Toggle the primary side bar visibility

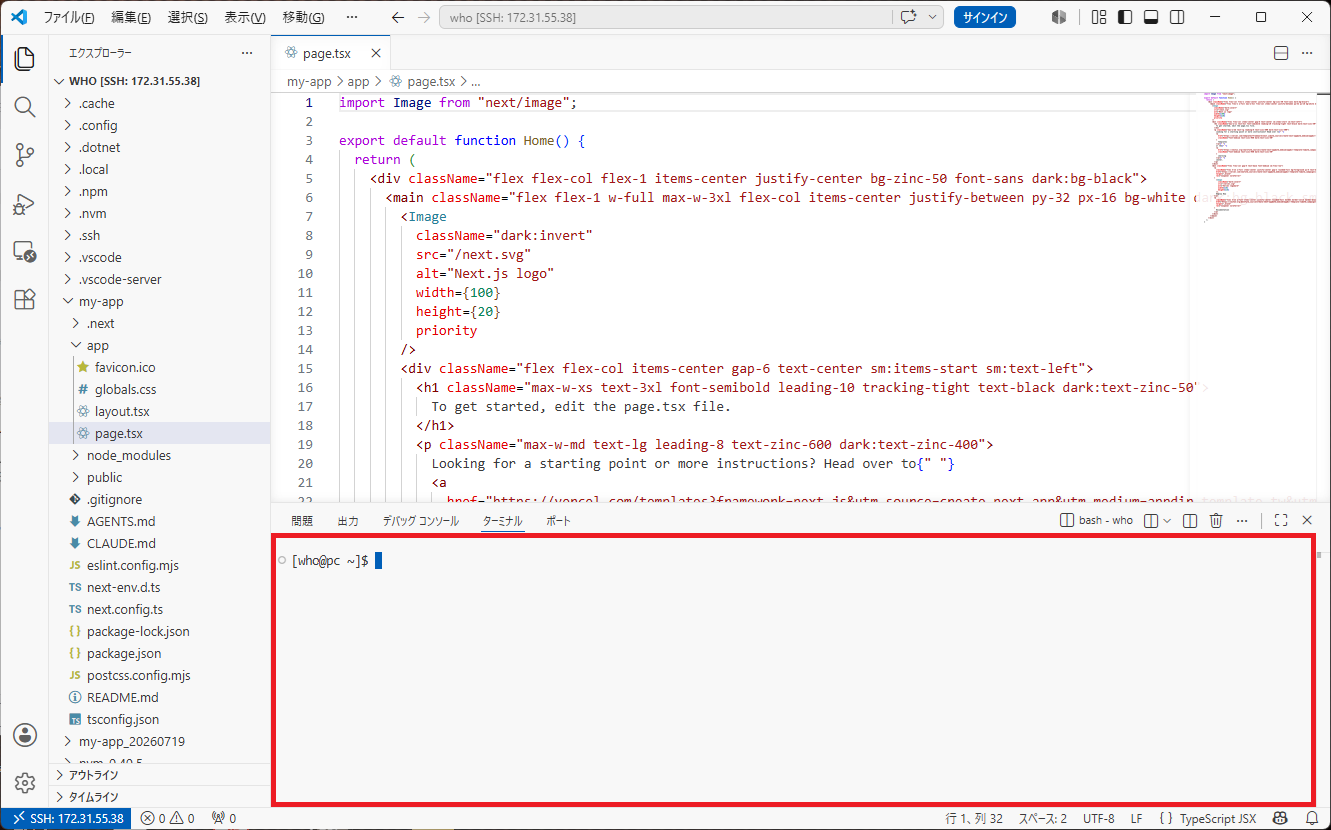(1125, 17)
